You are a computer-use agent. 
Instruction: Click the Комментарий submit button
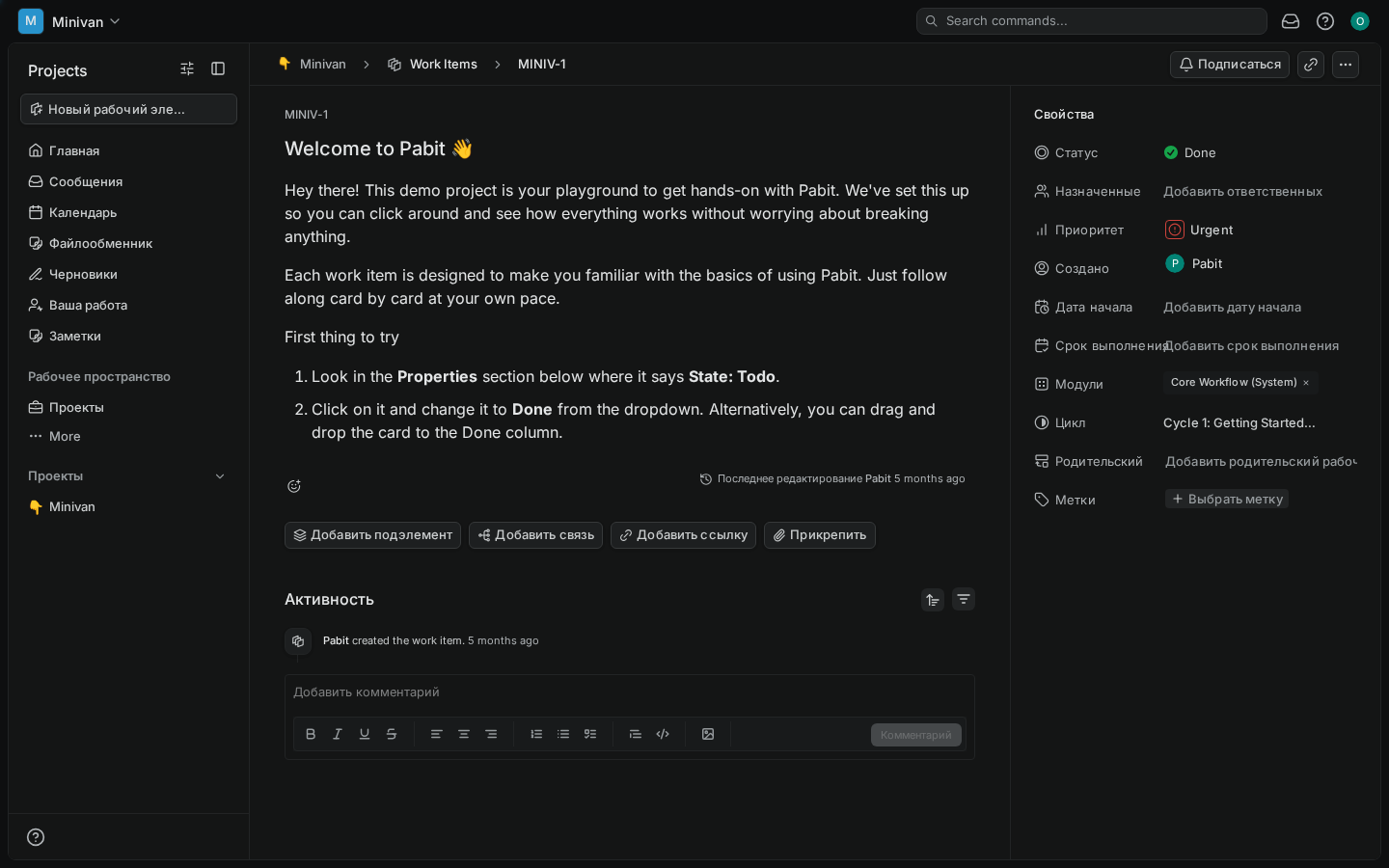tap(916, 735)
